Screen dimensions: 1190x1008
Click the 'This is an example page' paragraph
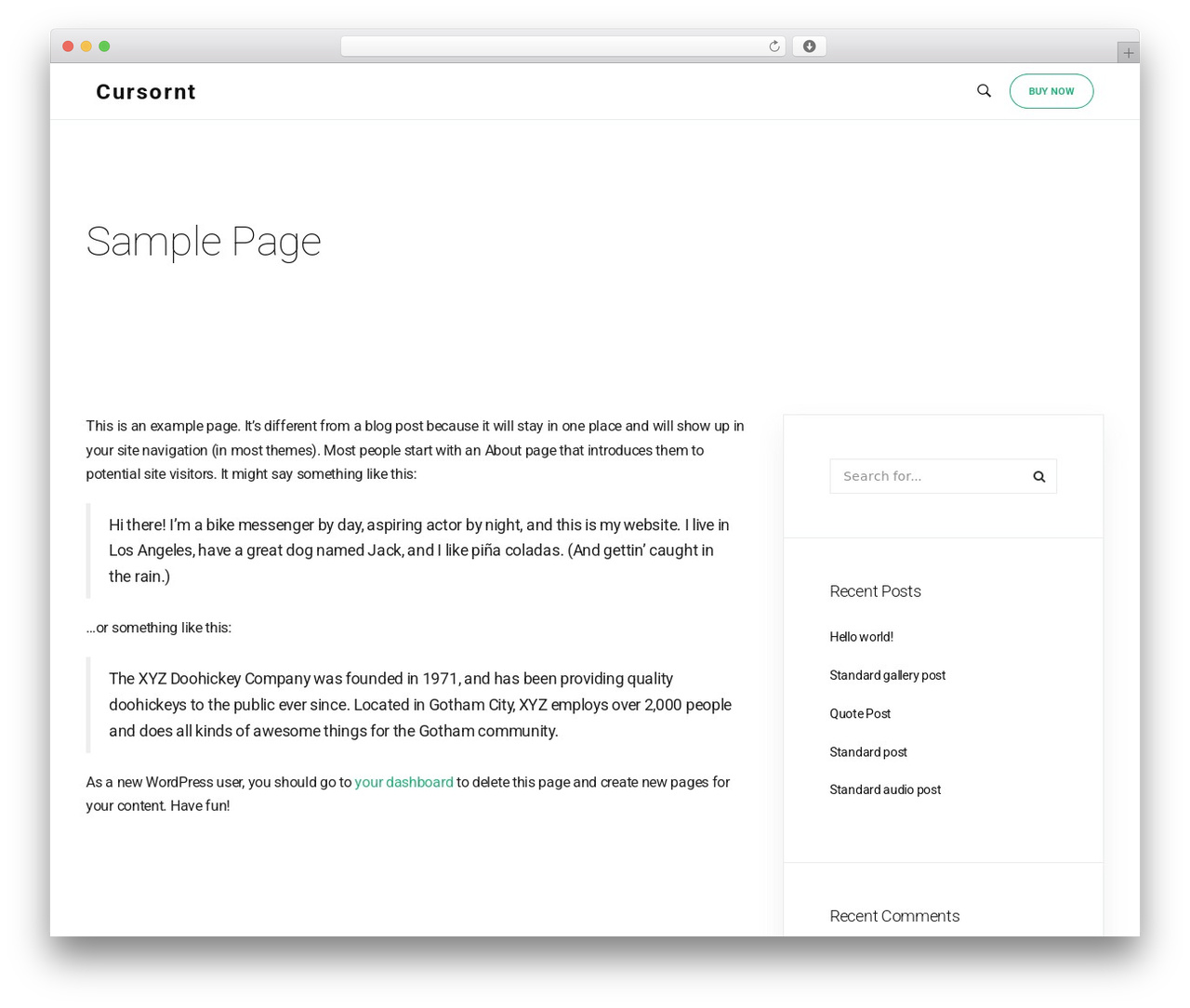pos(415,450)
